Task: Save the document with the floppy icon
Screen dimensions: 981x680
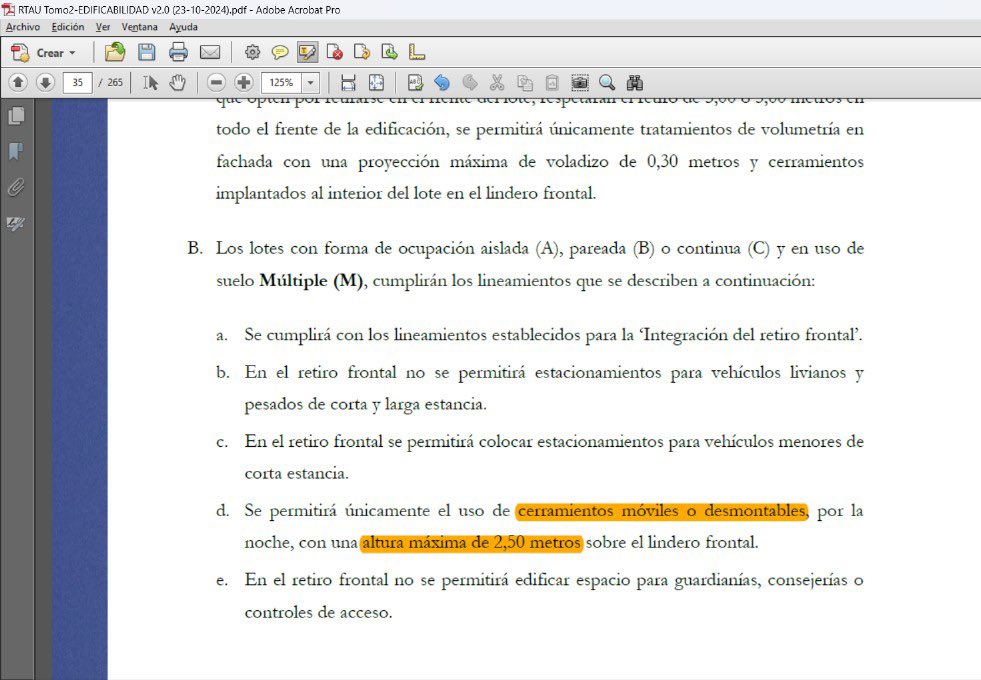Action: [146, 53]
